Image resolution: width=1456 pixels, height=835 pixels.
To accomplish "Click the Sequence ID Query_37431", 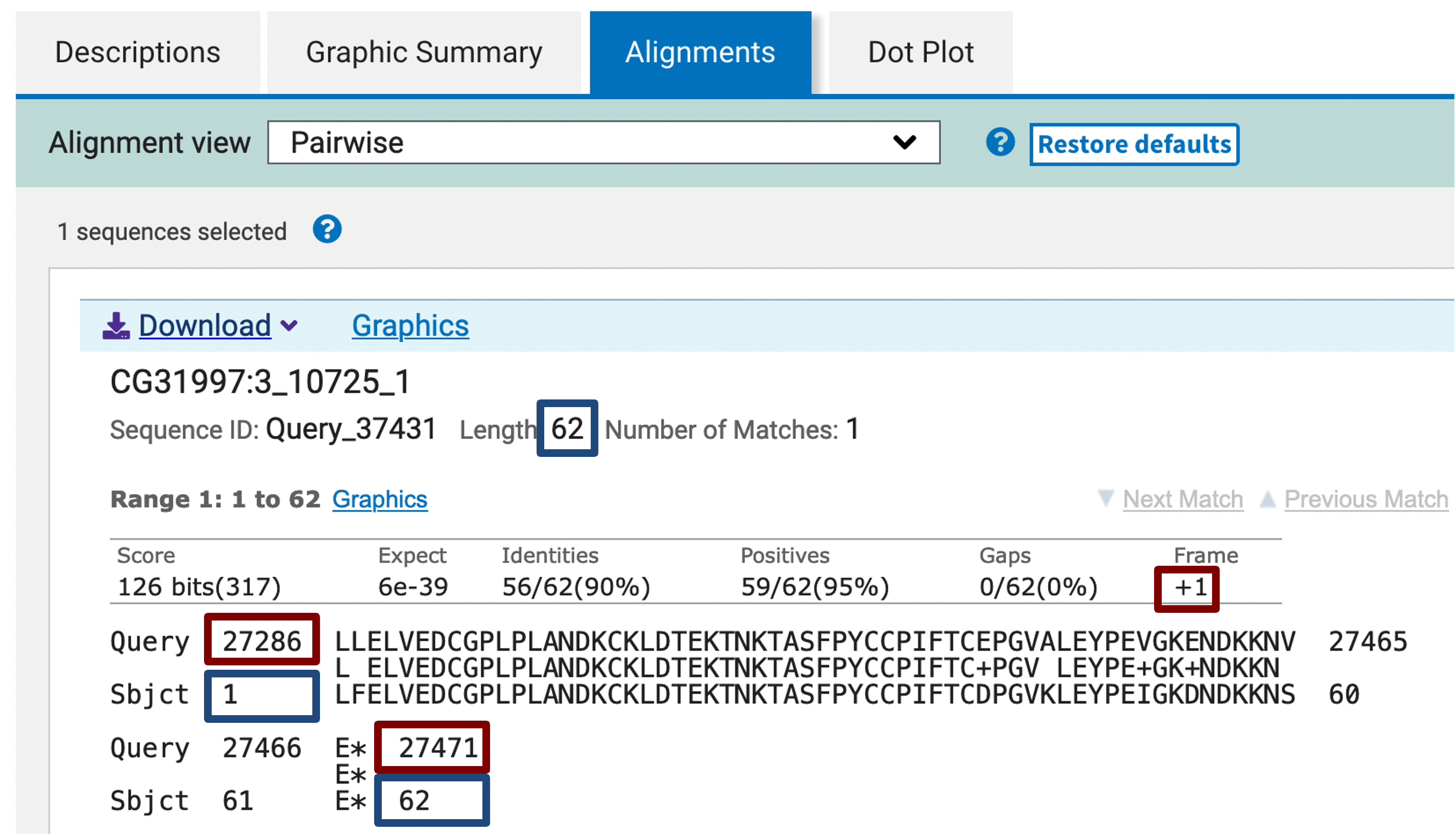I will (351, 429).
